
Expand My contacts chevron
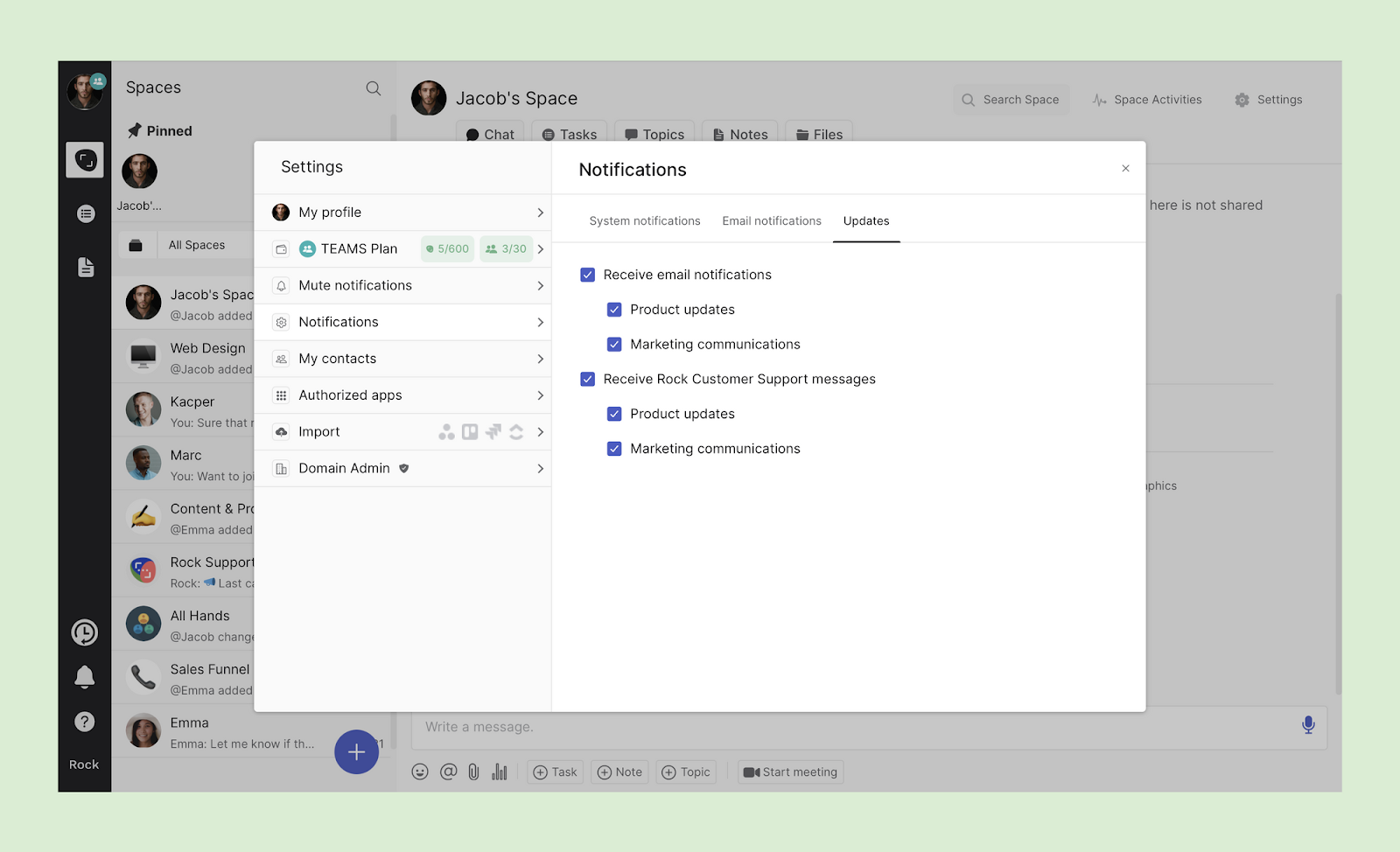tap(540, 359)
